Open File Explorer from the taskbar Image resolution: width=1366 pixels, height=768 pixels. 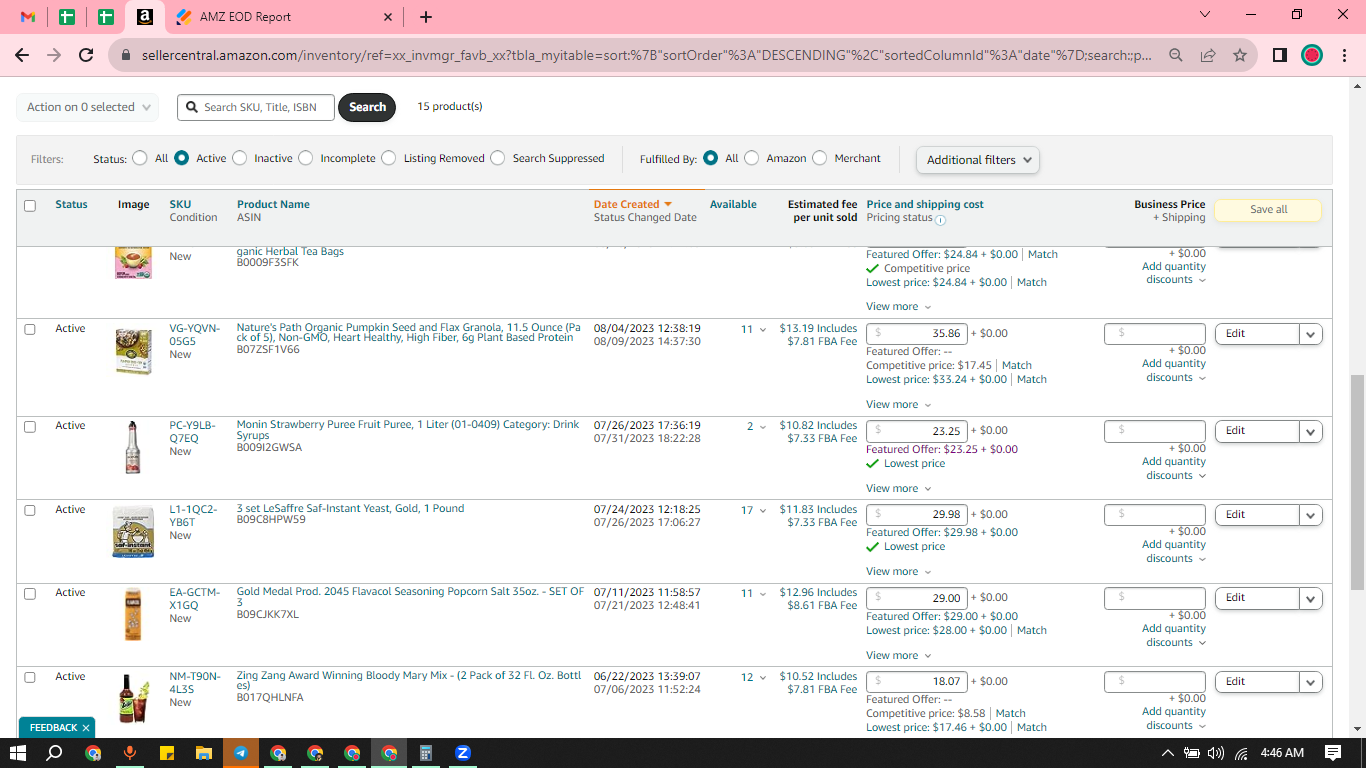tap(203, 753)
